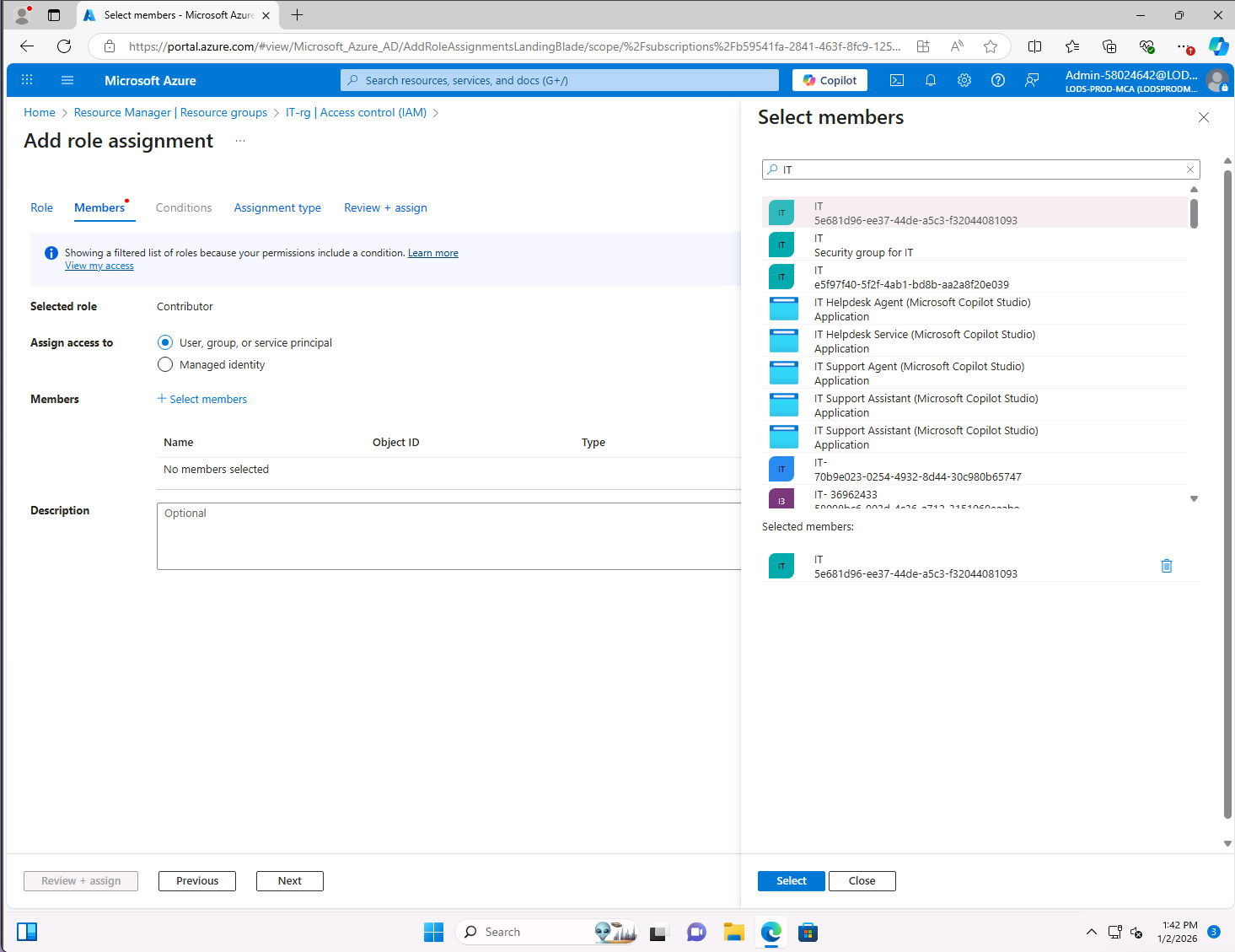1235x952 pixels.
Task: Open the Windows Start menu
Action: pos(433,932)
